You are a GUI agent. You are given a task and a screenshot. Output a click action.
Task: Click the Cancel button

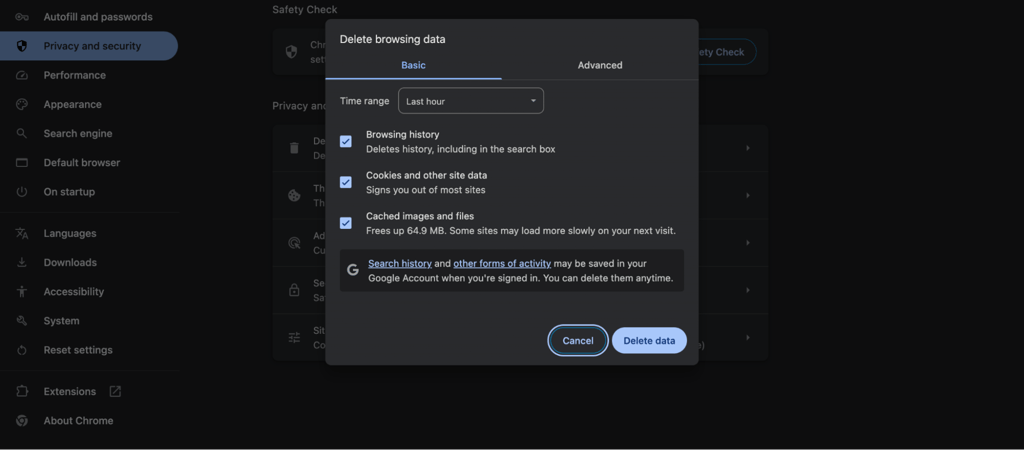pos(578,340)
